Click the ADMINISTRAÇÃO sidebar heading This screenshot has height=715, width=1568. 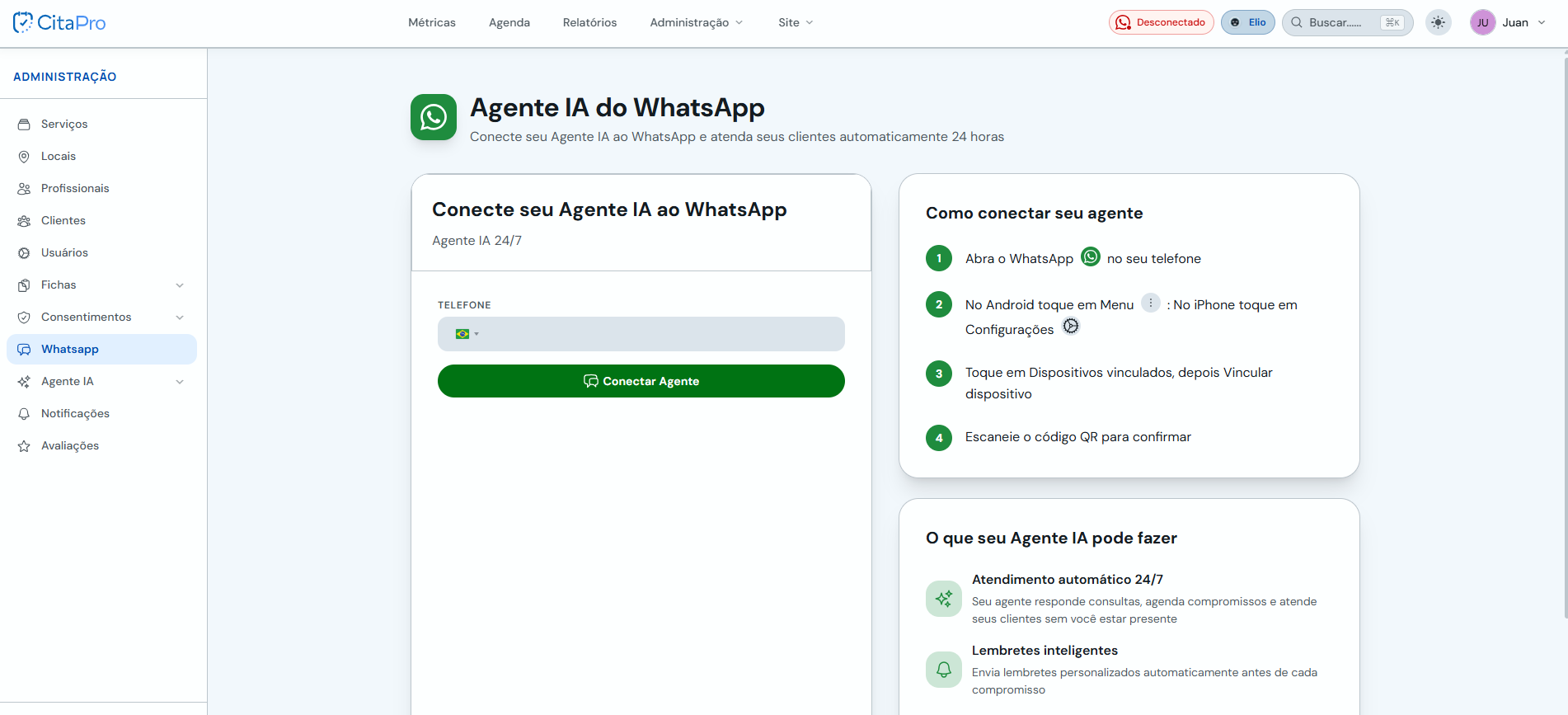(65, 77)
